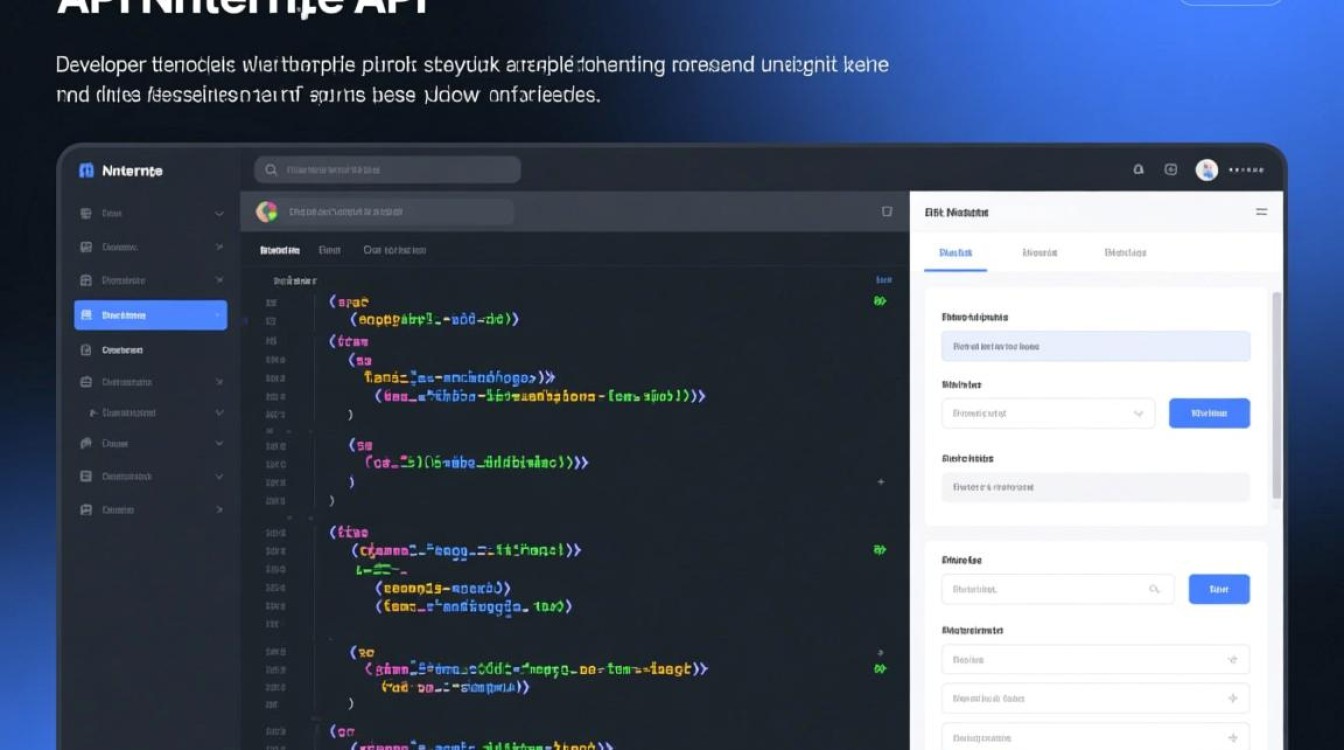
Task: Switch to the second tab in right panel
Action: point(1039,253)
